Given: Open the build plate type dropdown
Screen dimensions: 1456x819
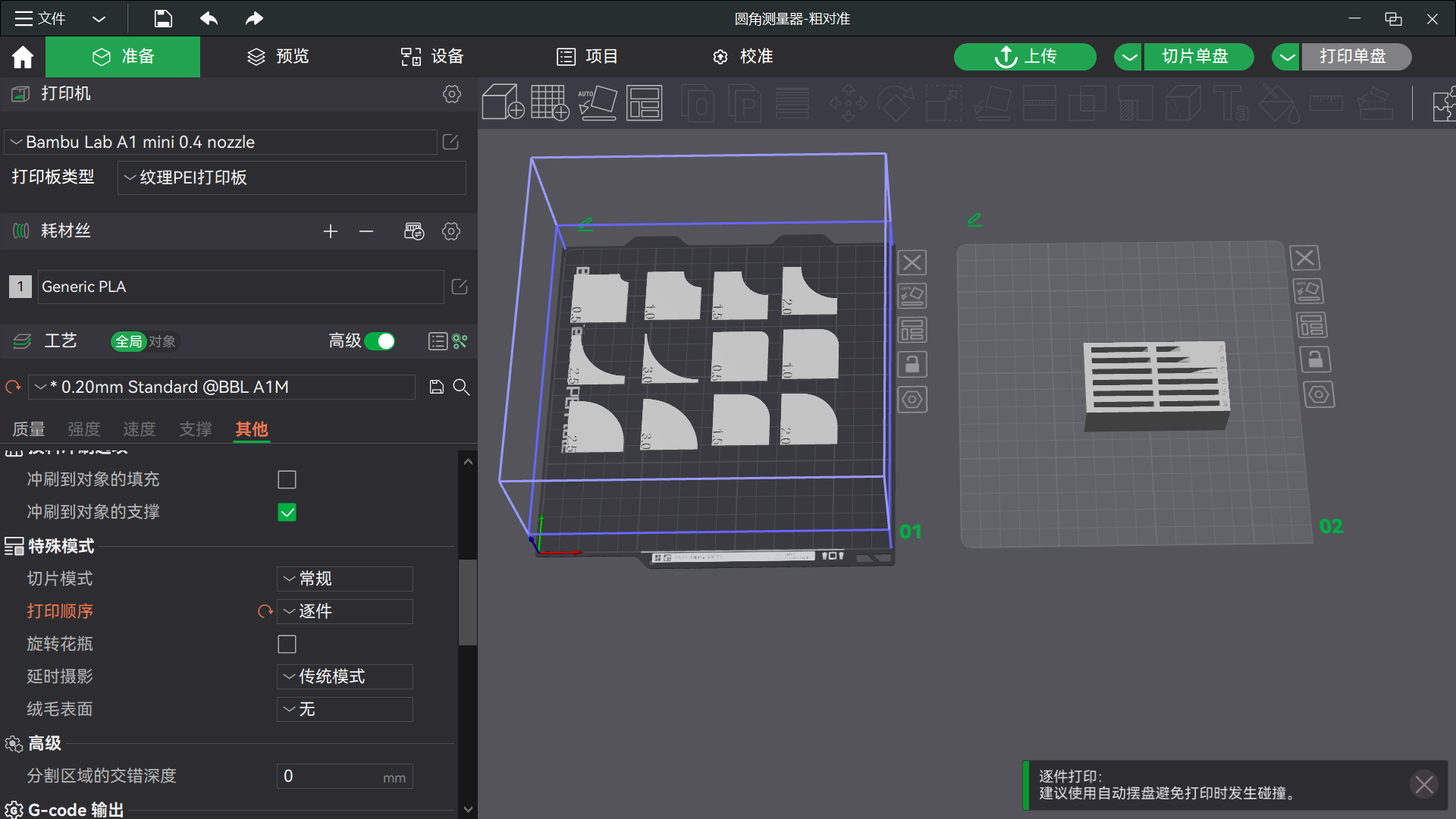Looking at the screenshot, I should pyautogui.click(x=292, y=177).
